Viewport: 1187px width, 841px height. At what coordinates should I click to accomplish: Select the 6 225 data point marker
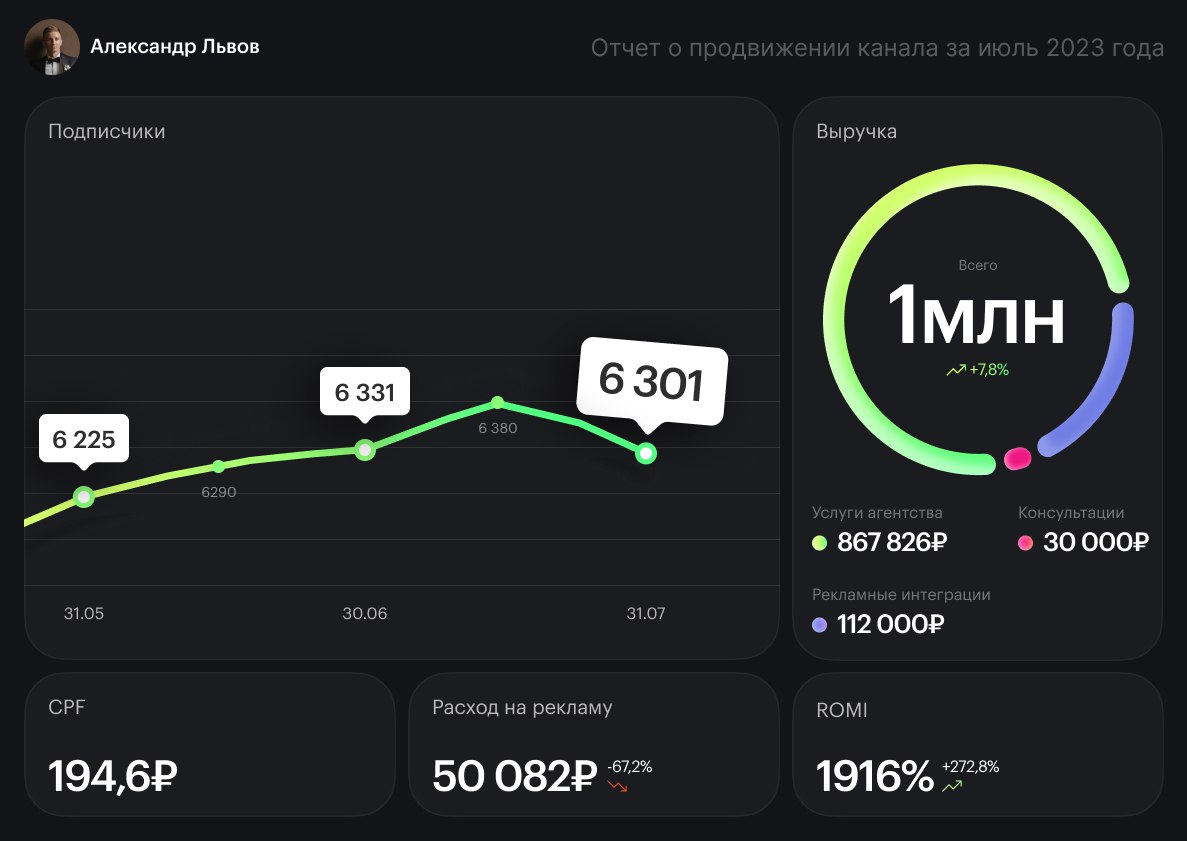(84, 497)
